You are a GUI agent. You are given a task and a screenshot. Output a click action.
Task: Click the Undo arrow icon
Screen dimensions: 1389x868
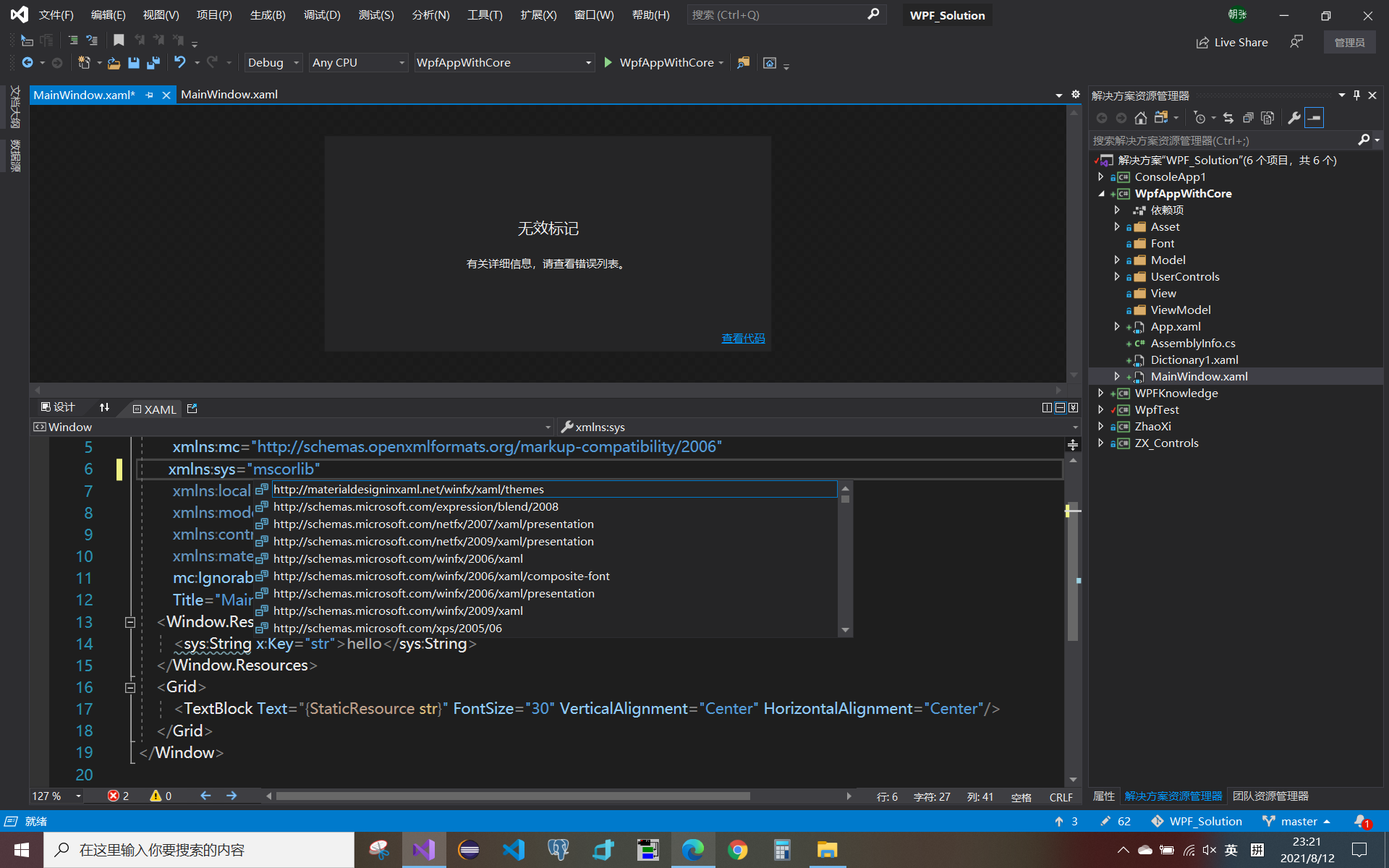pyautogui.click(x=180, y=63)
